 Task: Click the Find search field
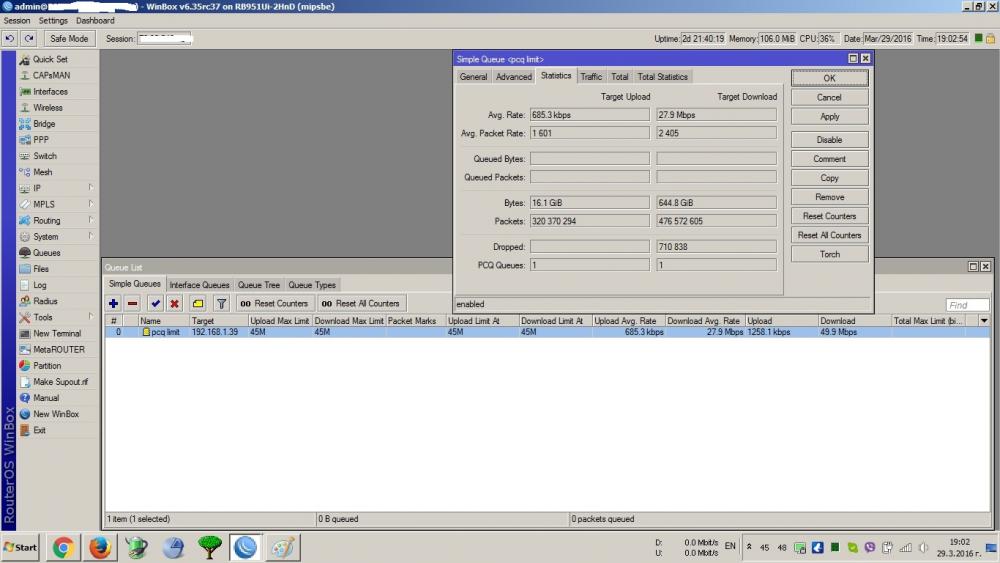(x=967, y=305)
